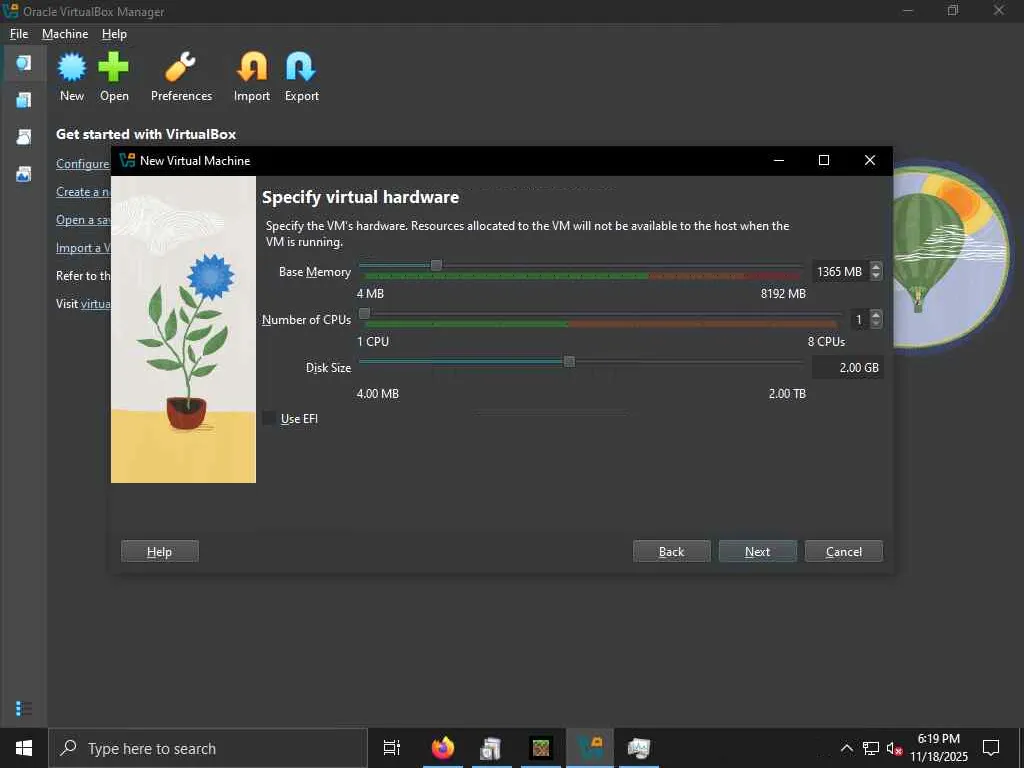1024x768 pixels.
Task: Open the Help menu
Action: coord(114,34)
